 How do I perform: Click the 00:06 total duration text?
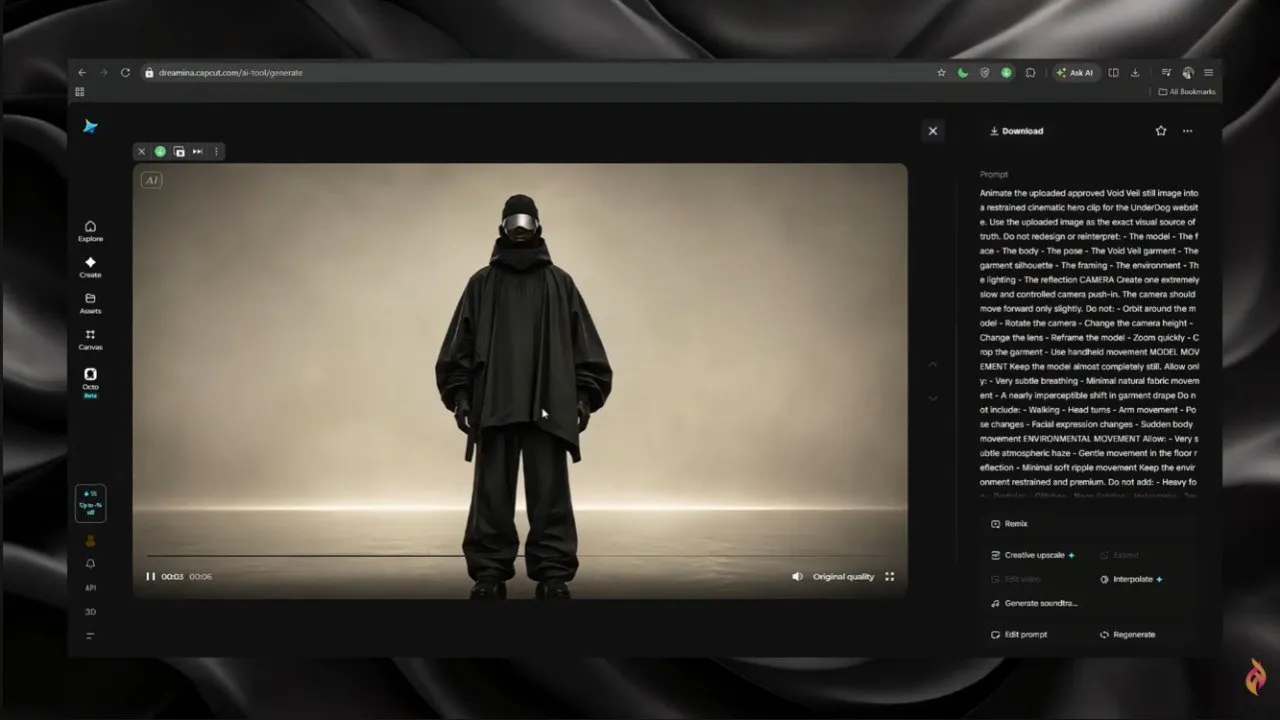[x=200, y=576]
